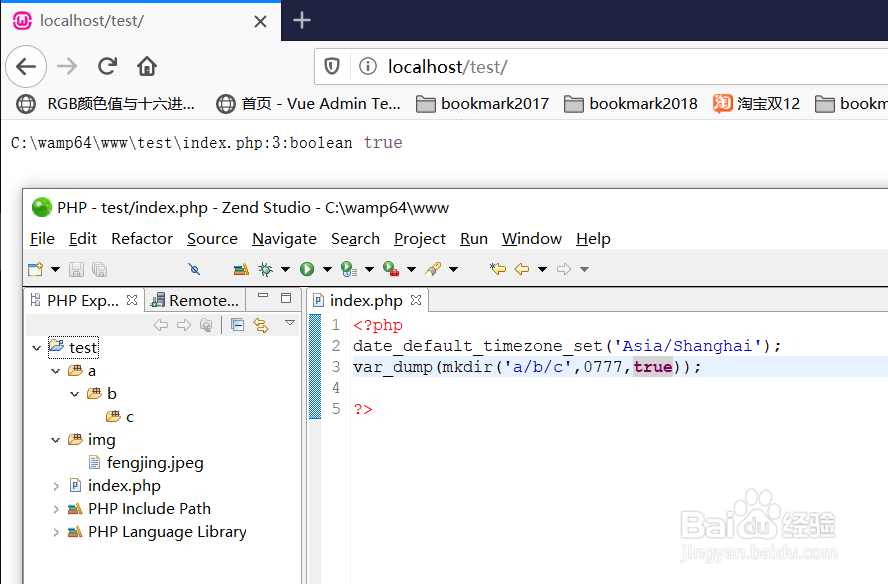888x584 pixels.
Task: Close the PHP Explorer tab
Action: [132, 300]
